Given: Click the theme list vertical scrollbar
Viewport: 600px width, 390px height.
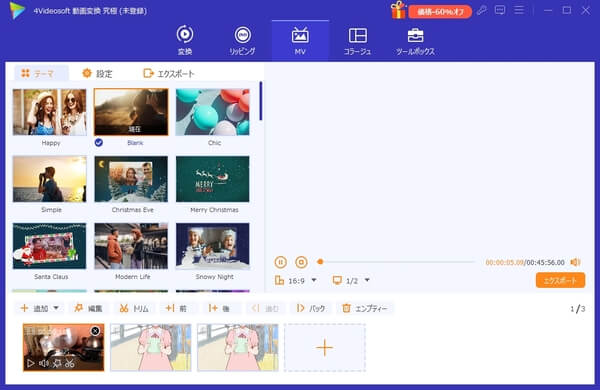Looking at the screenshot, I should [261, 101].
